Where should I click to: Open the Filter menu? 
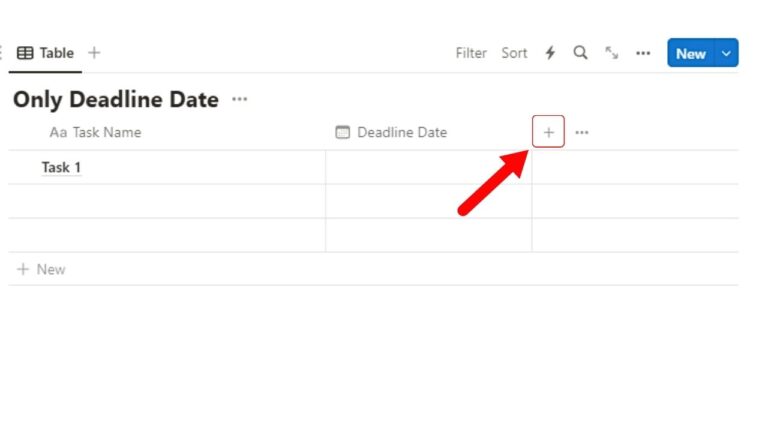471,53
